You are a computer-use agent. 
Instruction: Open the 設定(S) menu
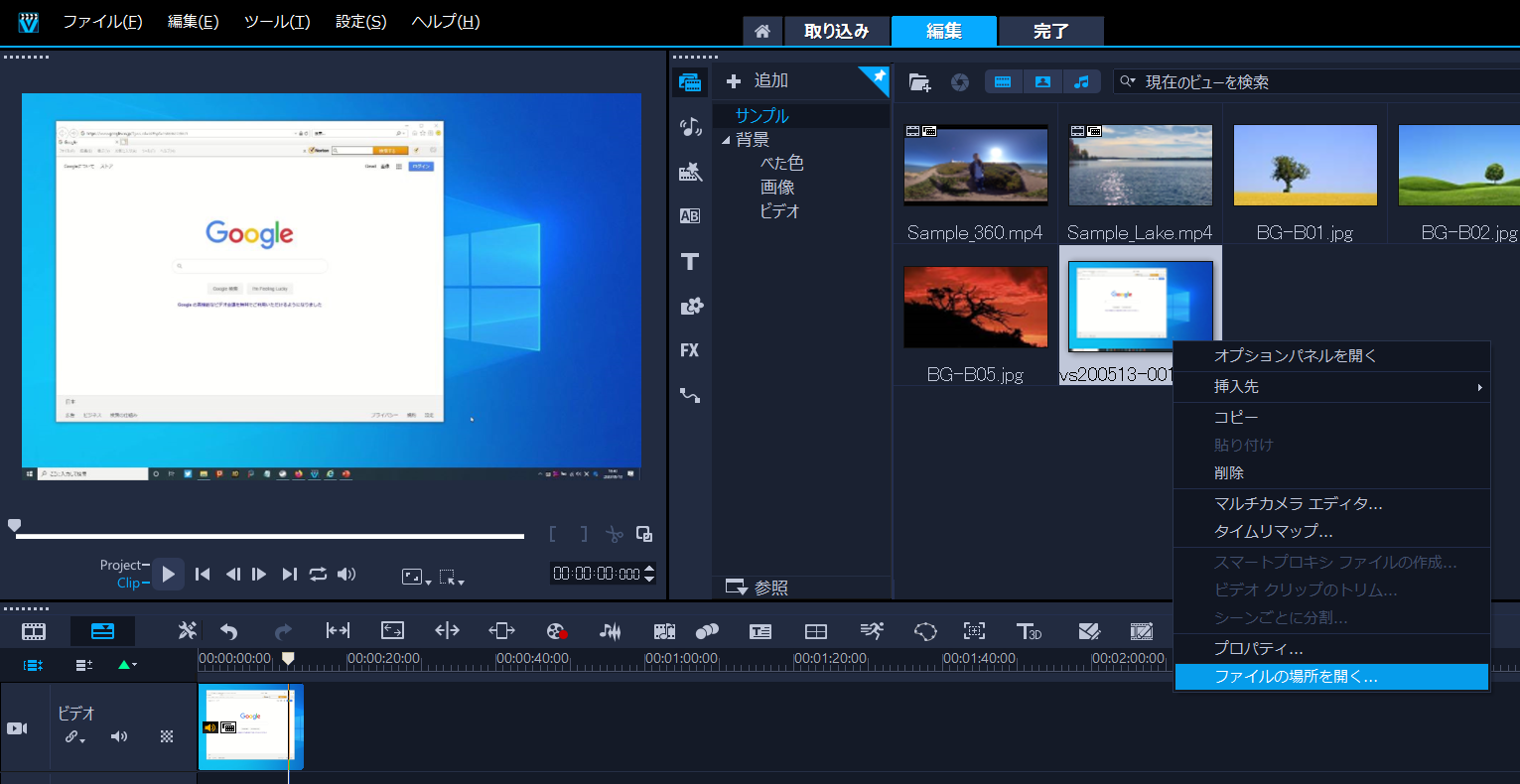361,22
